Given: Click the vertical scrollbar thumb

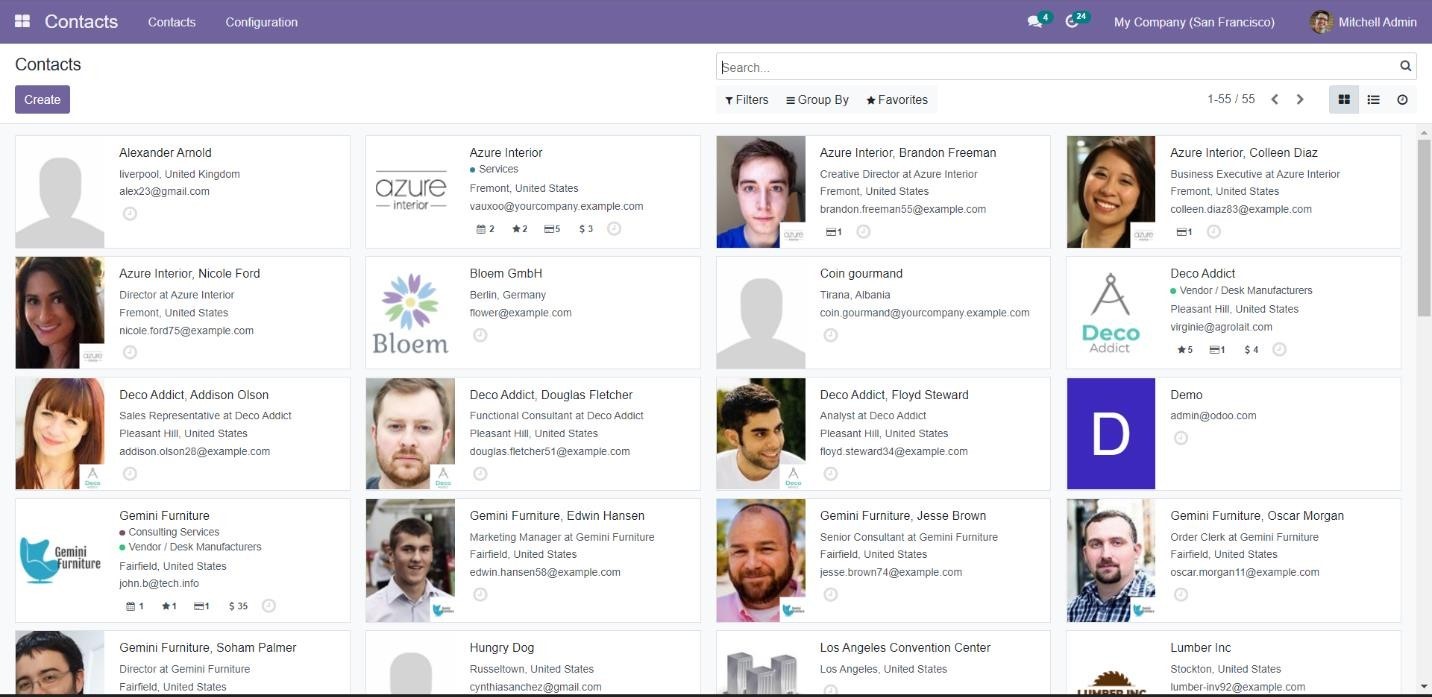Looking at the screenshot, I should (1424, 228).
